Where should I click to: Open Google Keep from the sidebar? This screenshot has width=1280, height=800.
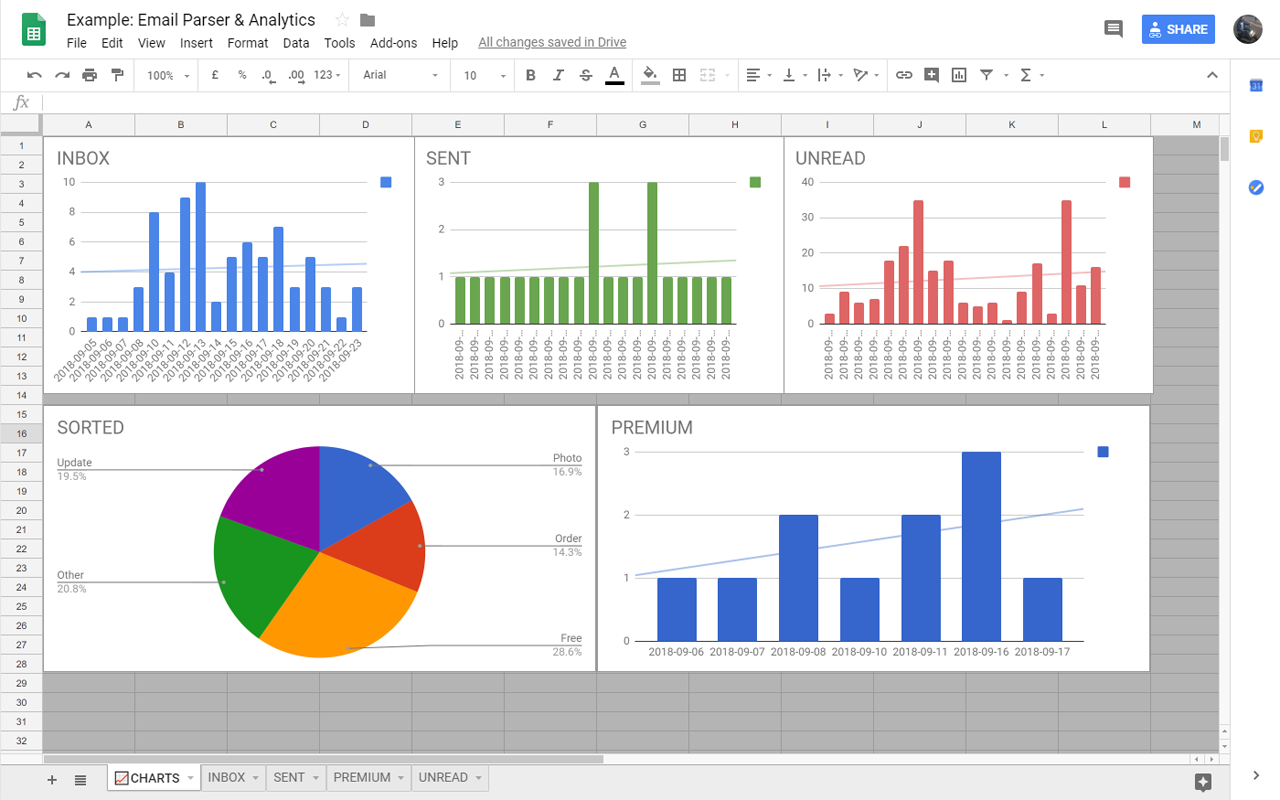coord(1255,136)
